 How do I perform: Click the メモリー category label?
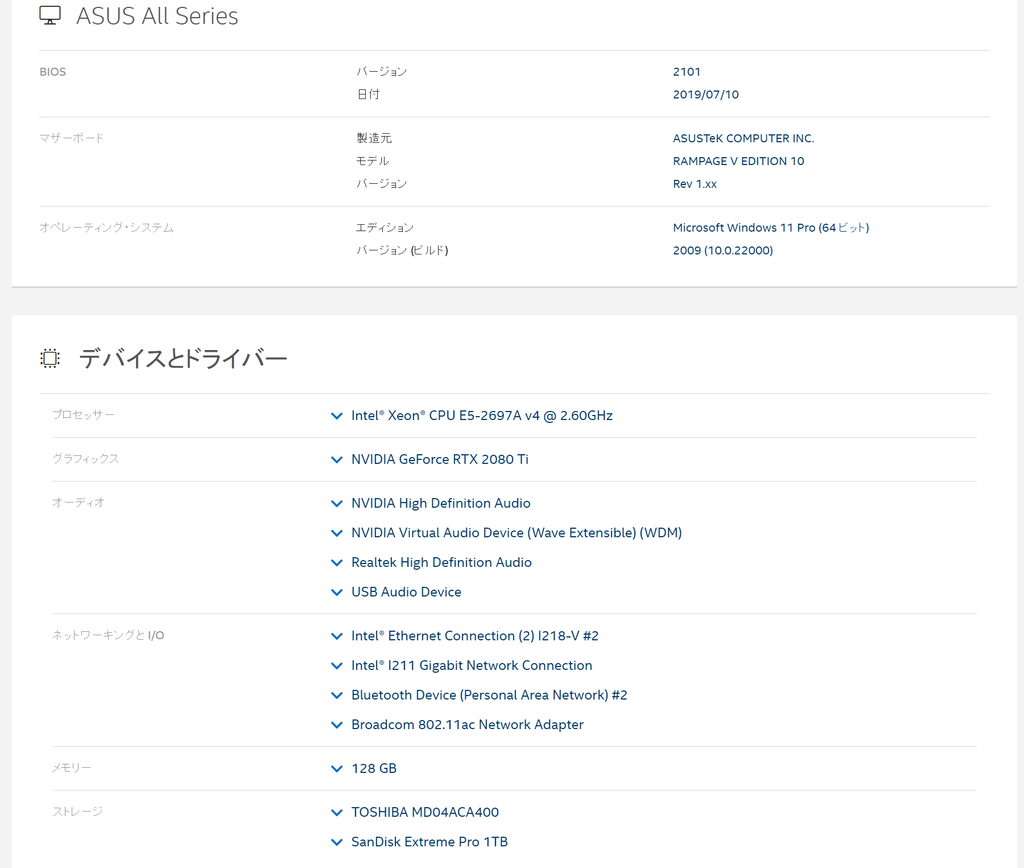pos(72,768)
